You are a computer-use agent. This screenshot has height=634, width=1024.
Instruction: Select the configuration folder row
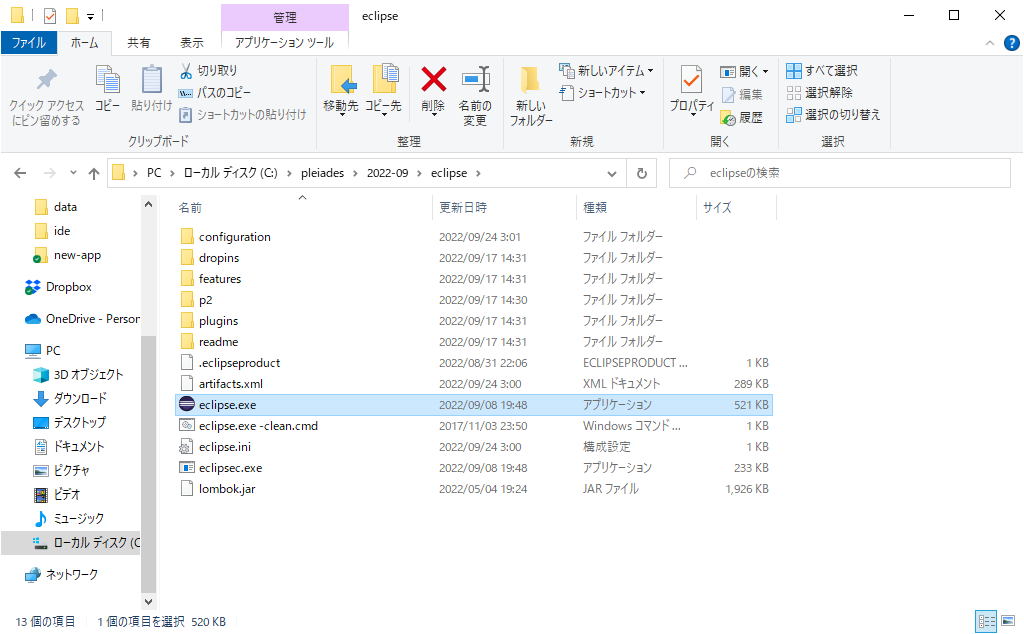(x=473, y=236)
